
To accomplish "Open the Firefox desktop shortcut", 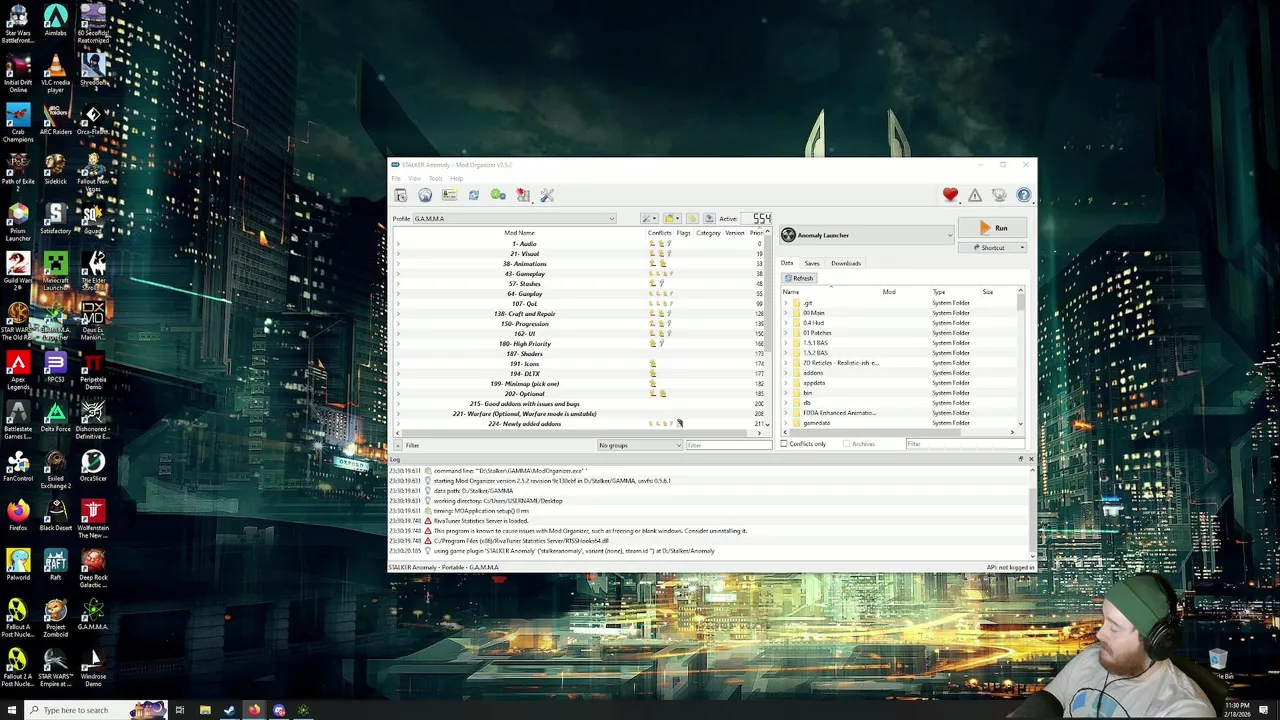I will pos(17,516).
